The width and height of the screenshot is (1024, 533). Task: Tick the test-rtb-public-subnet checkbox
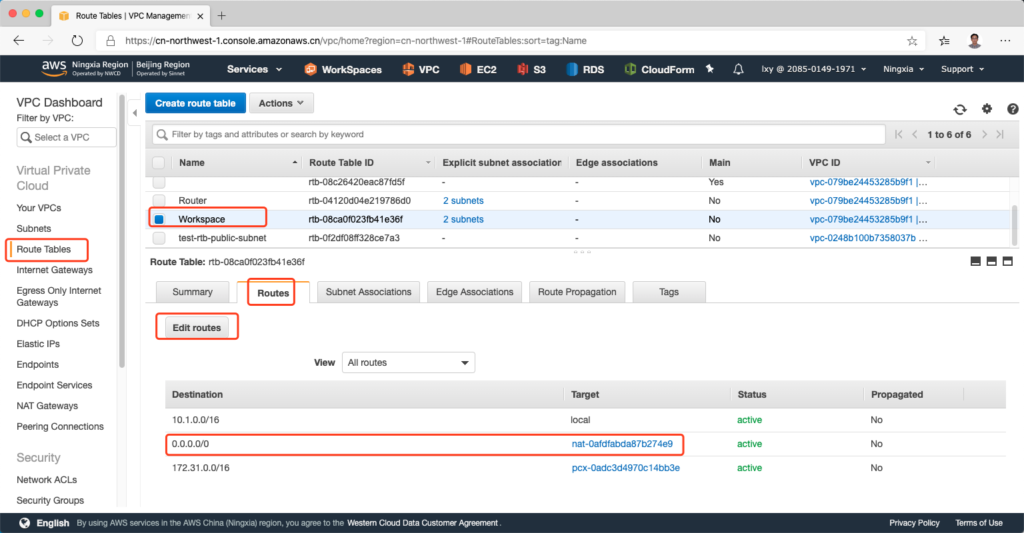(x=159, y=238)
